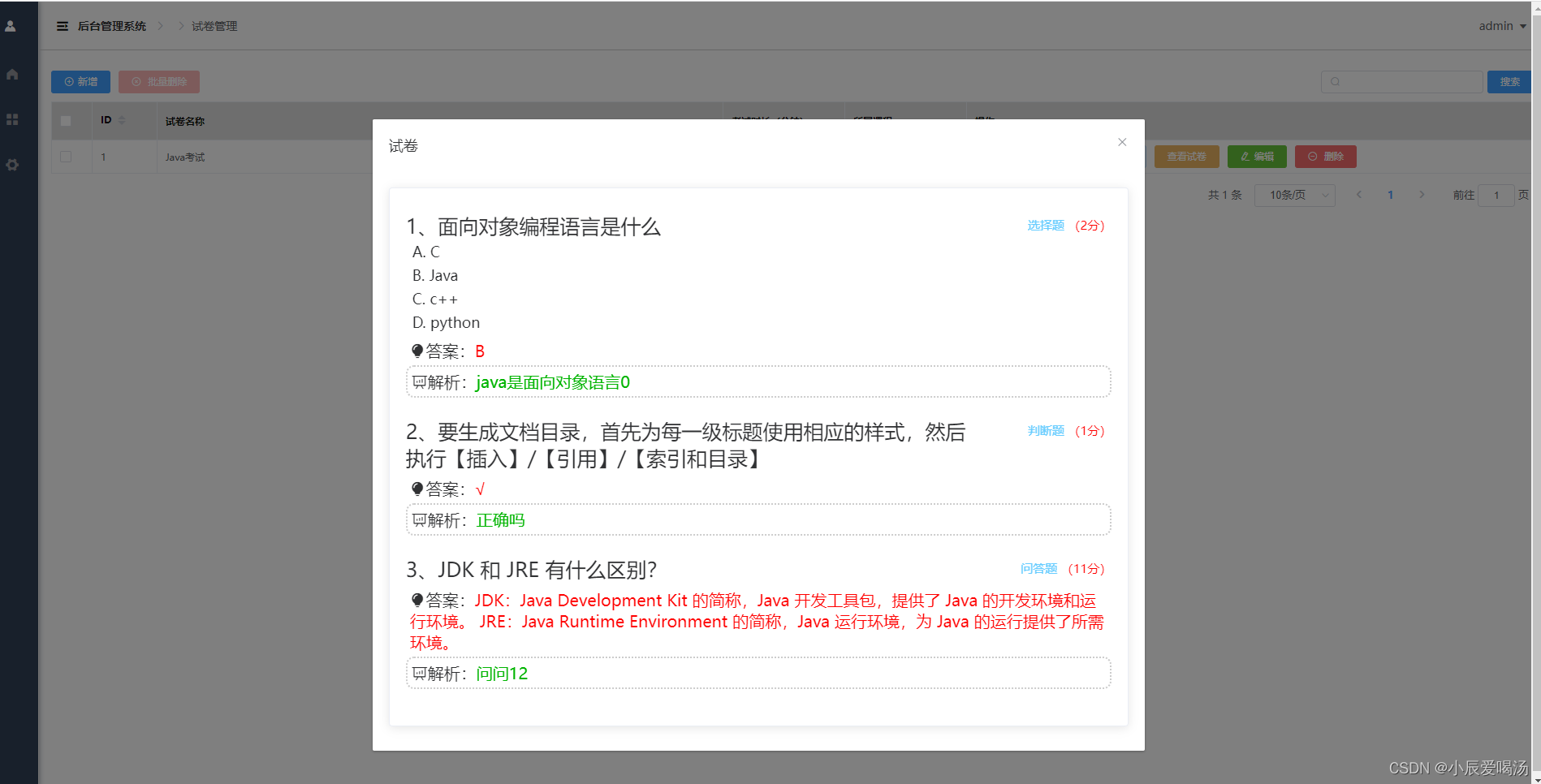1541x784 pixels.
Task: Click the search magnifier icon in search box
Action: coord(1335,82)
